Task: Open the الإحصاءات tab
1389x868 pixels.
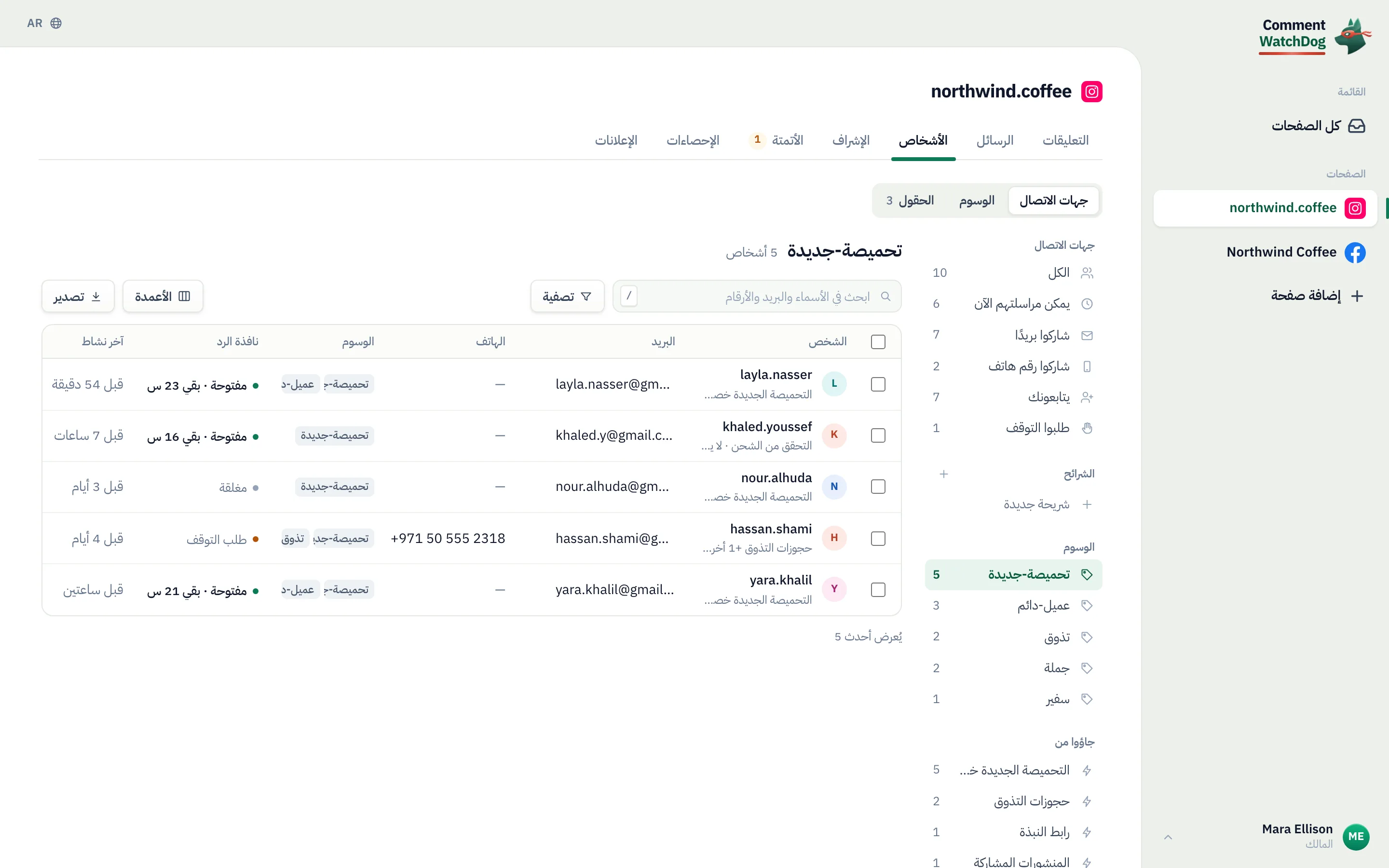Action: [693, 141]
